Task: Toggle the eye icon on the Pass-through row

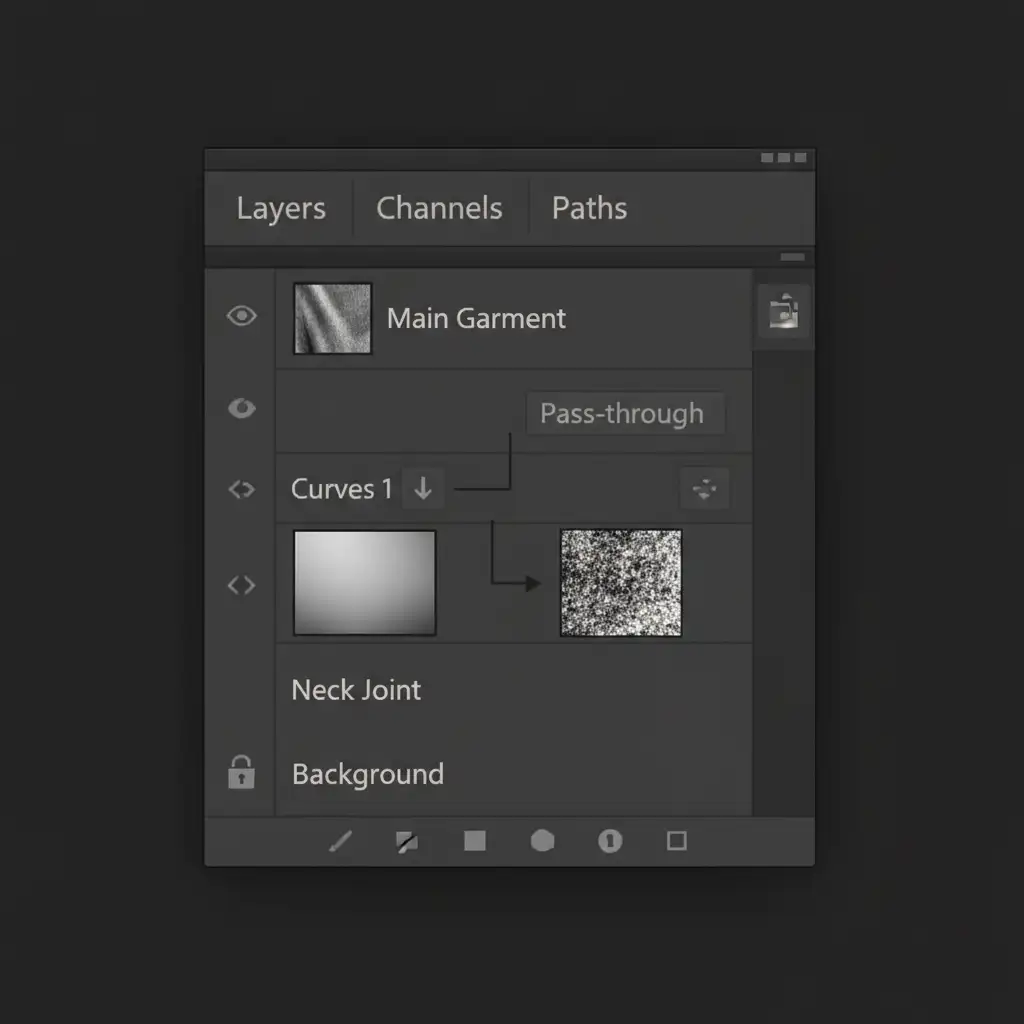Action: 241,408
